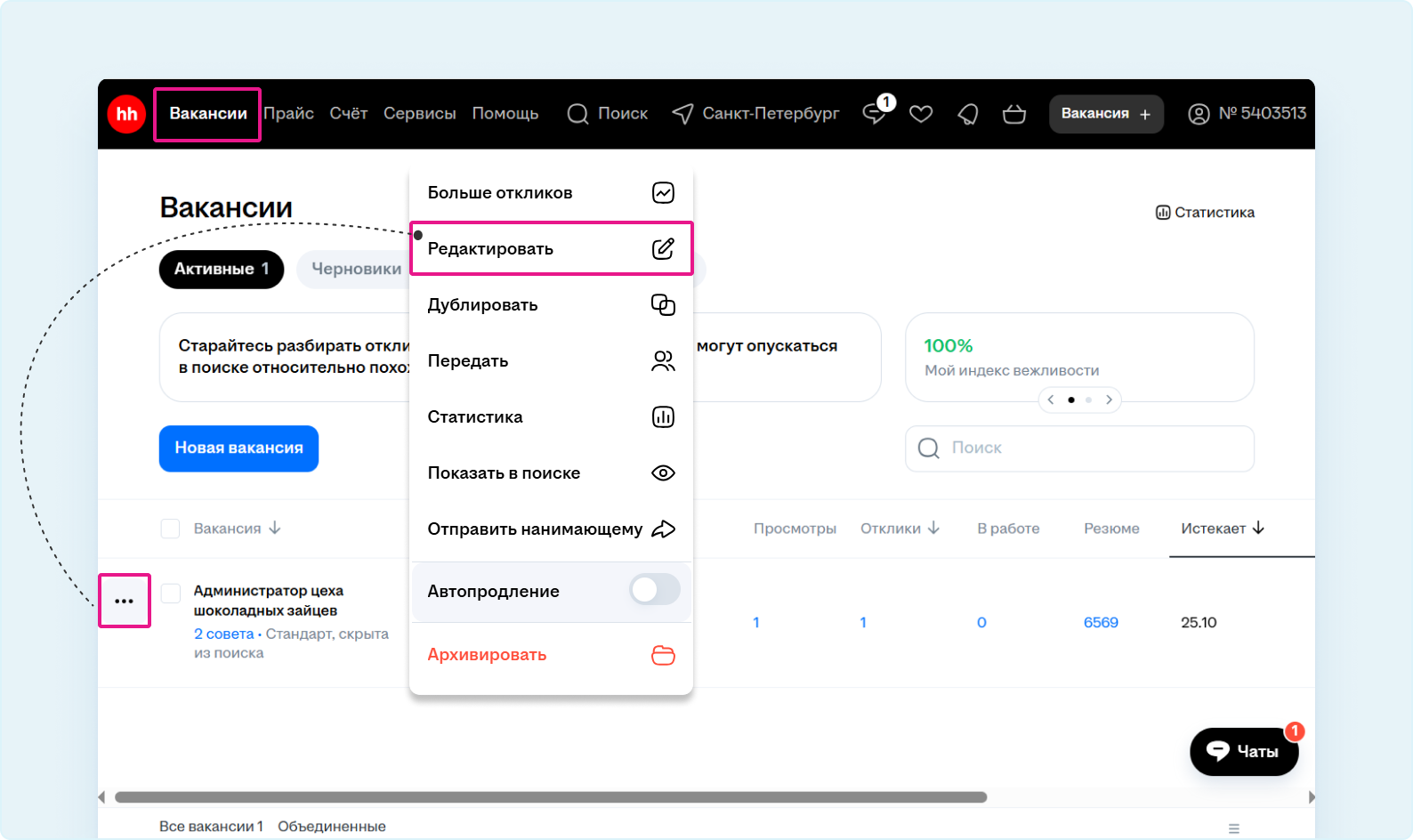Open the favorites heart icon
Image resolution: width=1413 pixels, height=840 pixels.
click(x=921, y=114)
